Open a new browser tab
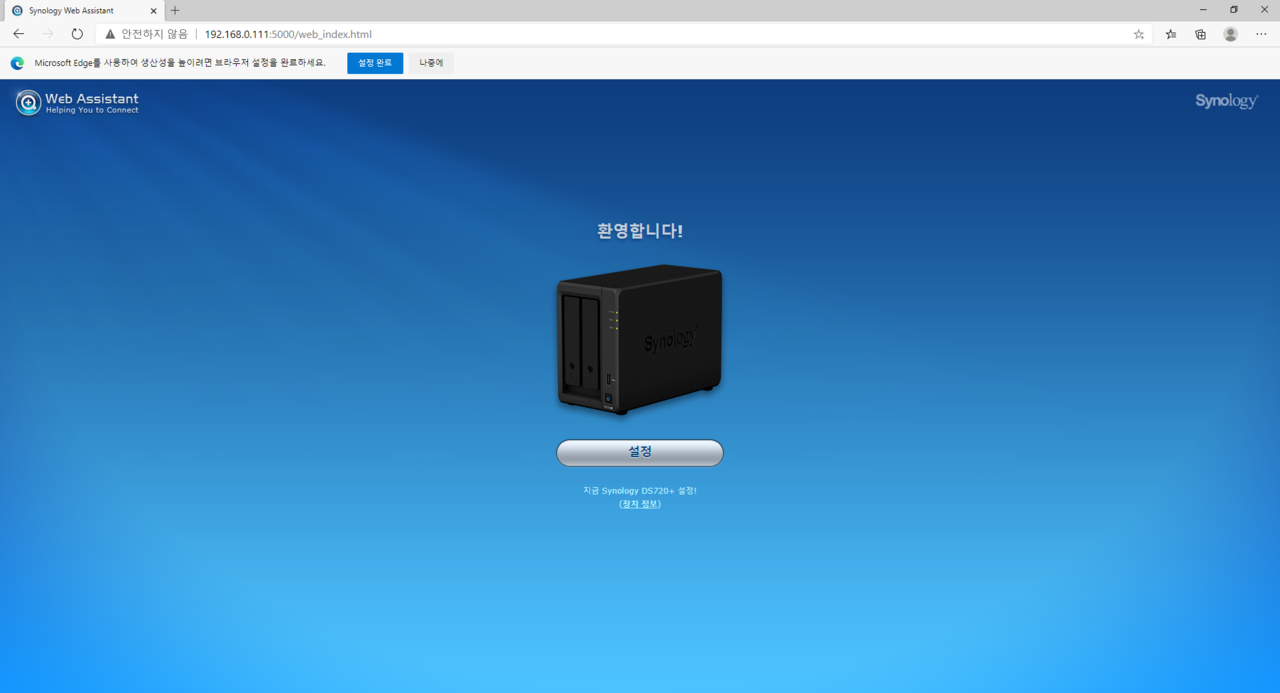Image resolution: width=1280 pixels, height=693 pixels. 175,10
